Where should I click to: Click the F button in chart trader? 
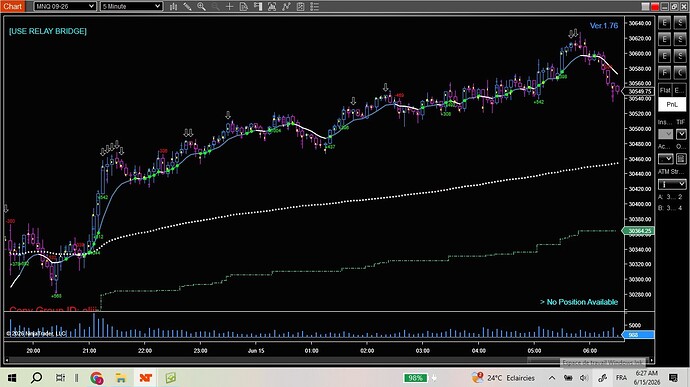(x=664, y=73)
